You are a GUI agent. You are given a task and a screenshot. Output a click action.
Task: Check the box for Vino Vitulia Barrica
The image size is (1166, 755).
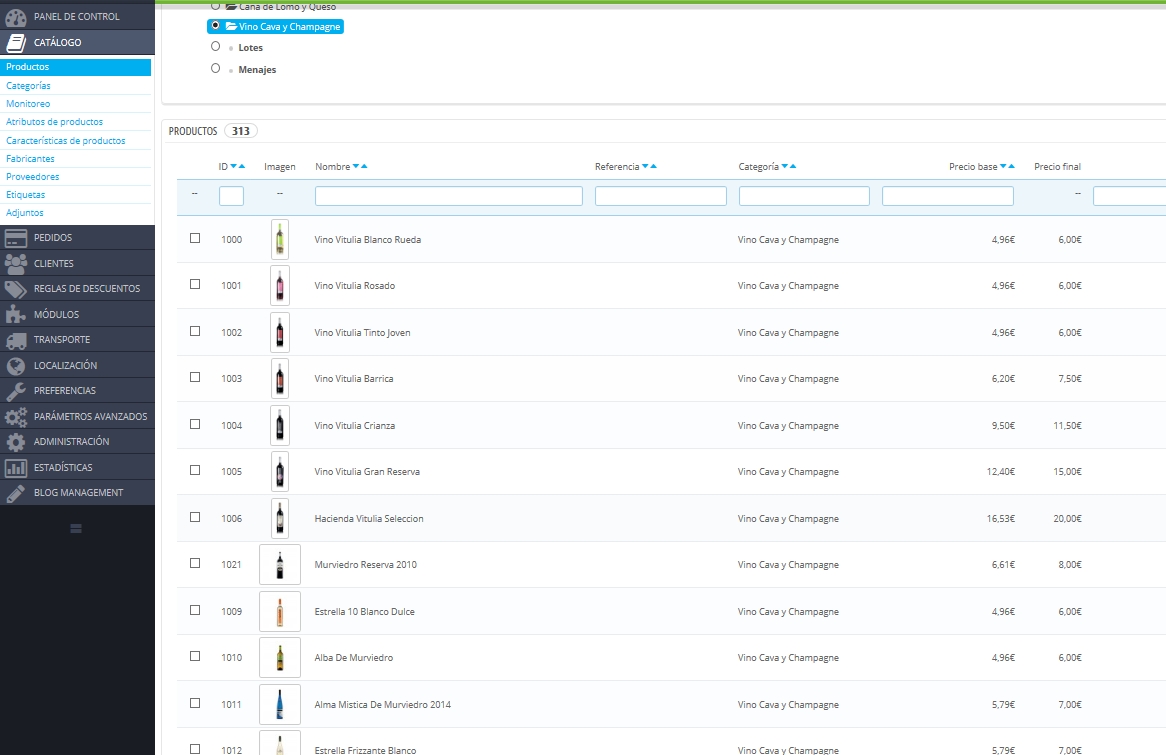coord(195,377)
